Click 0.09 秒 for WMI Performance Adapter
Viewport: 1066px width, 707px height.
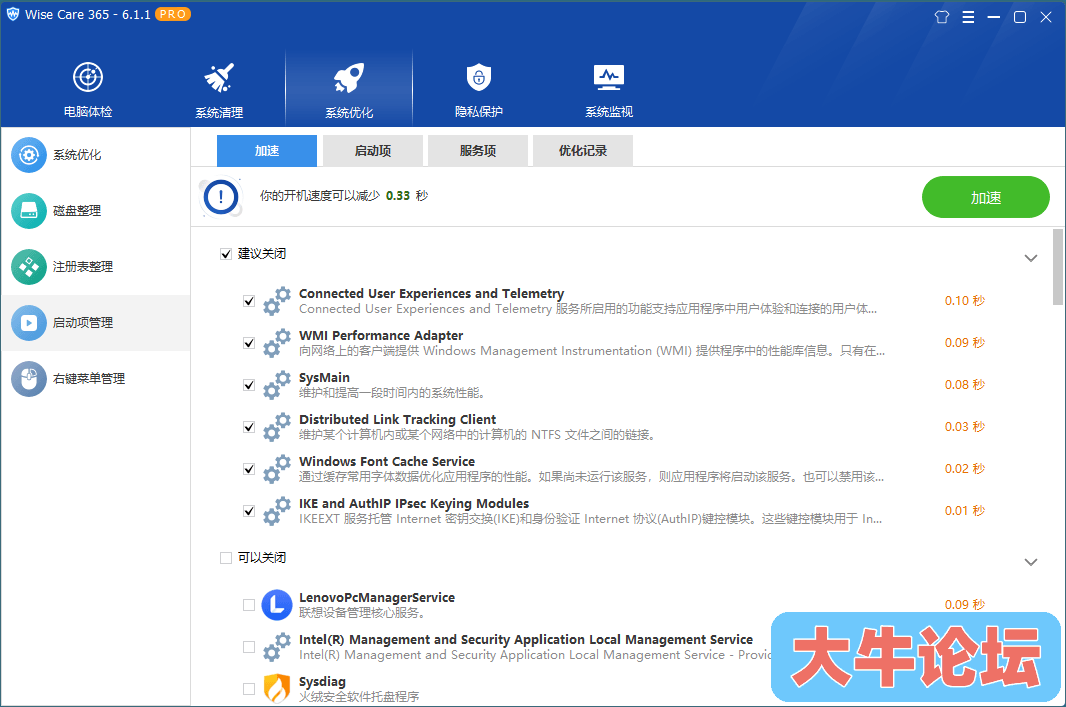[965, 343]
